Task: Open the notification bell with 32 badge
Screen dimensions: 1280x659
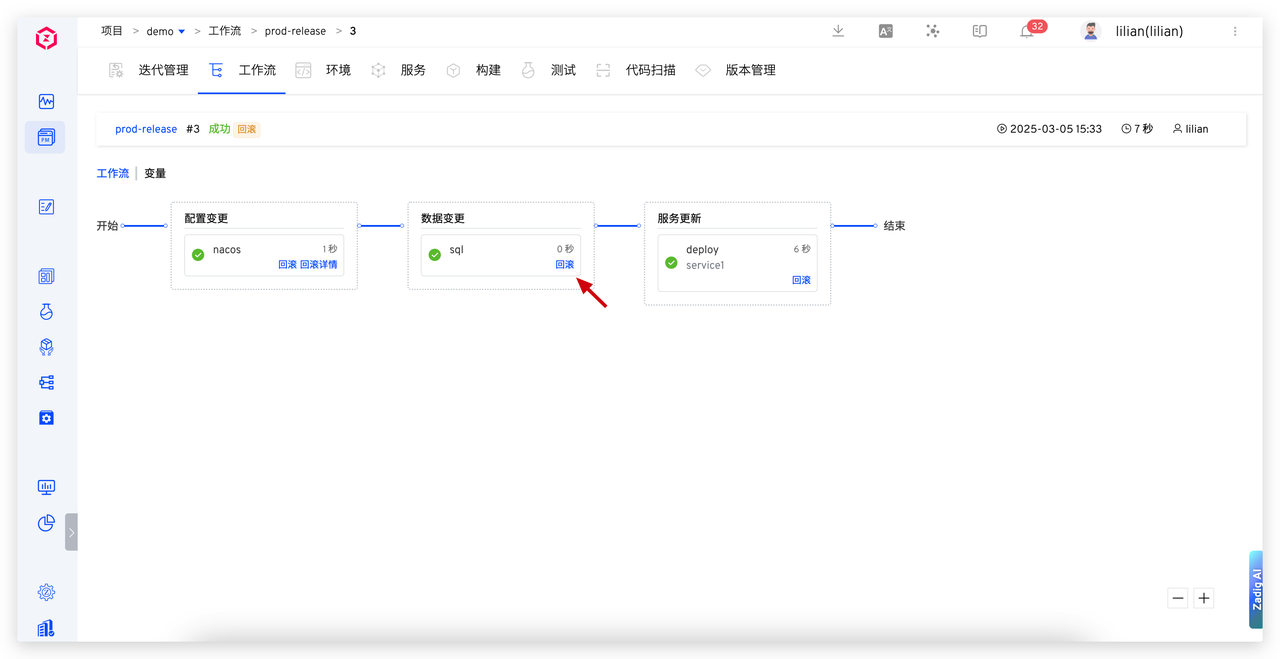Action: [x=1027, y=31]
